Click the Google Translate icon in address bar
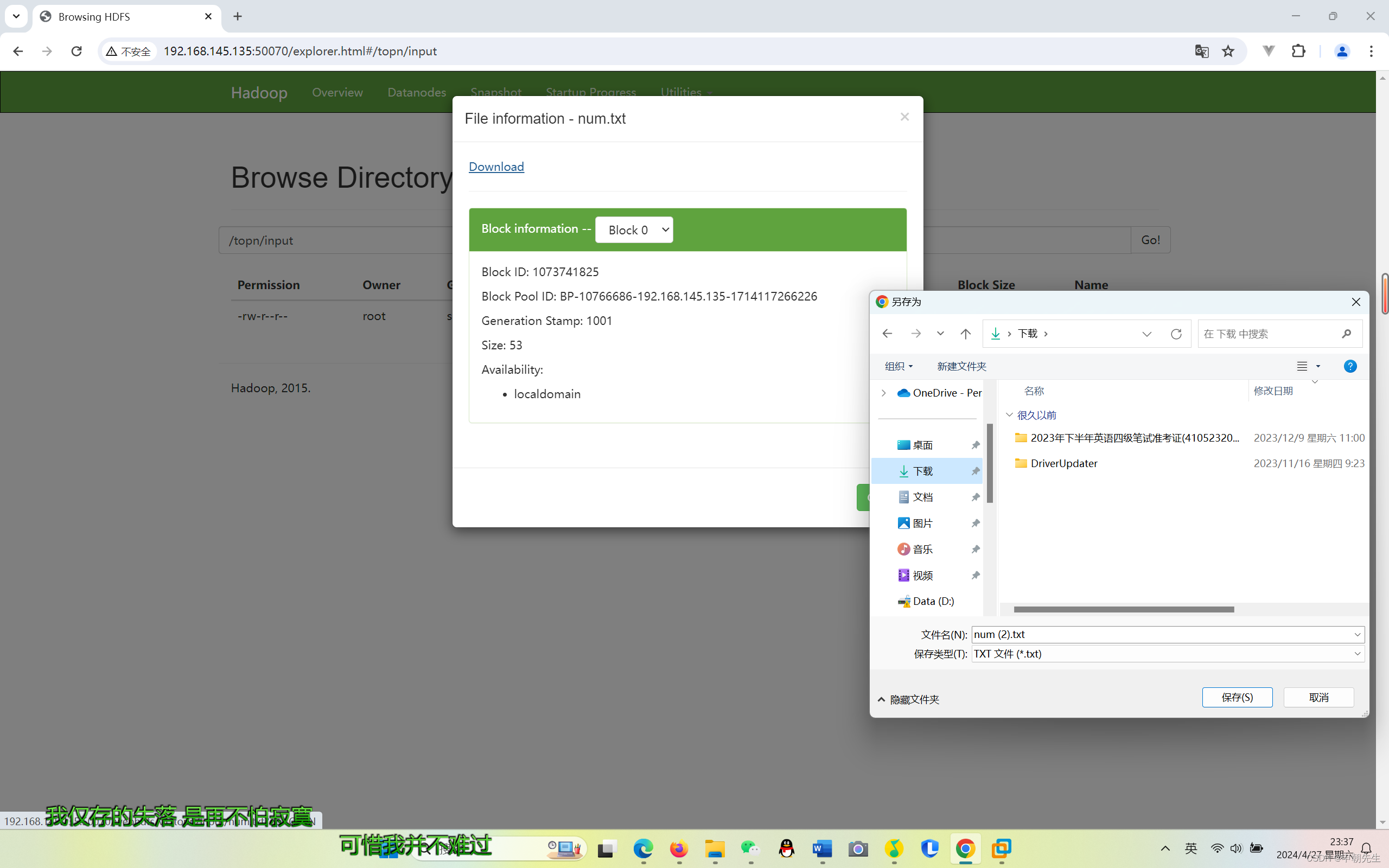This screenshot has width=1389, height=868. [x=1201, y=51]
